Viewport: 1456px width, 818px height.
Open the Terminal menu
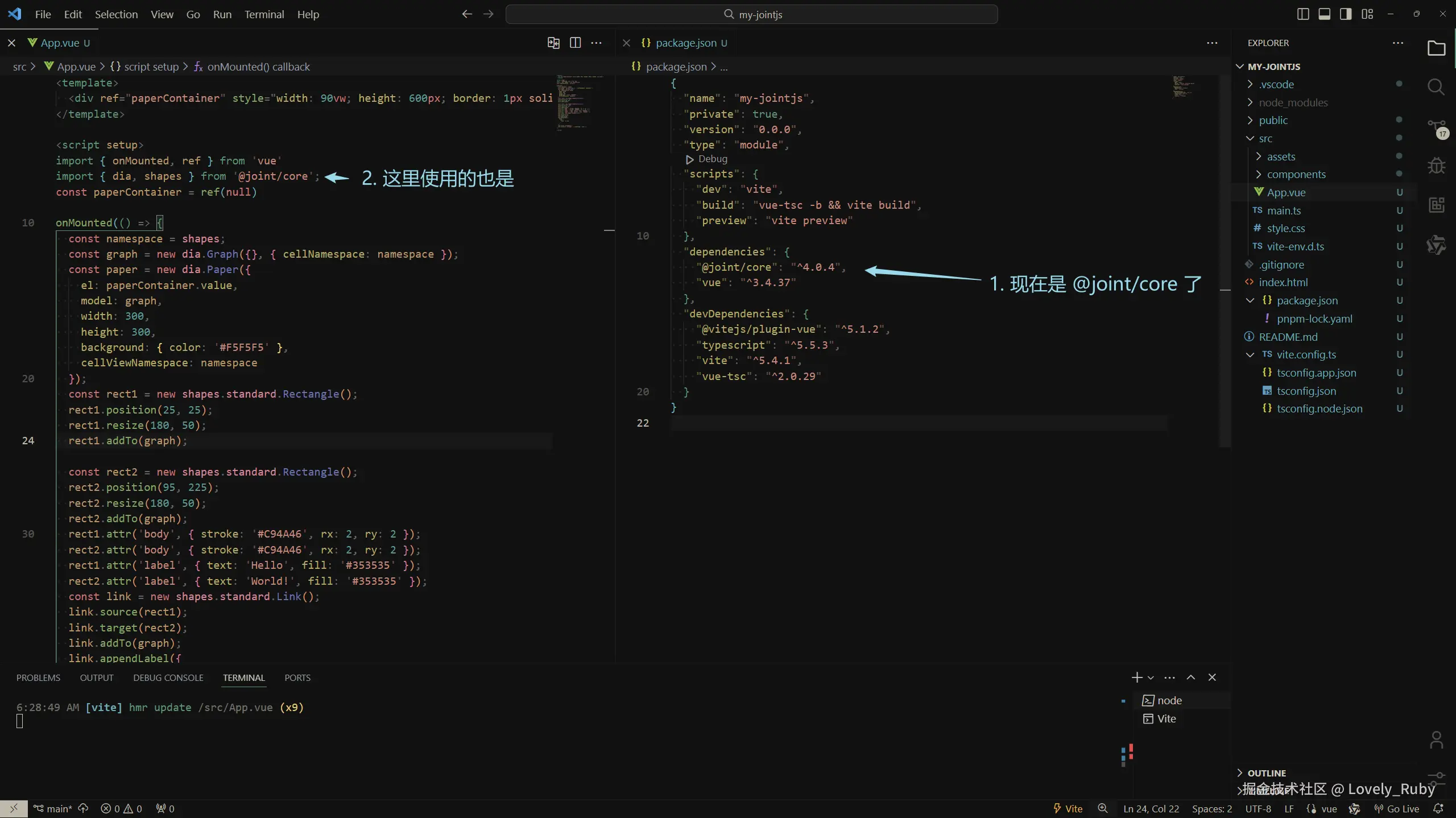[264, 14]
